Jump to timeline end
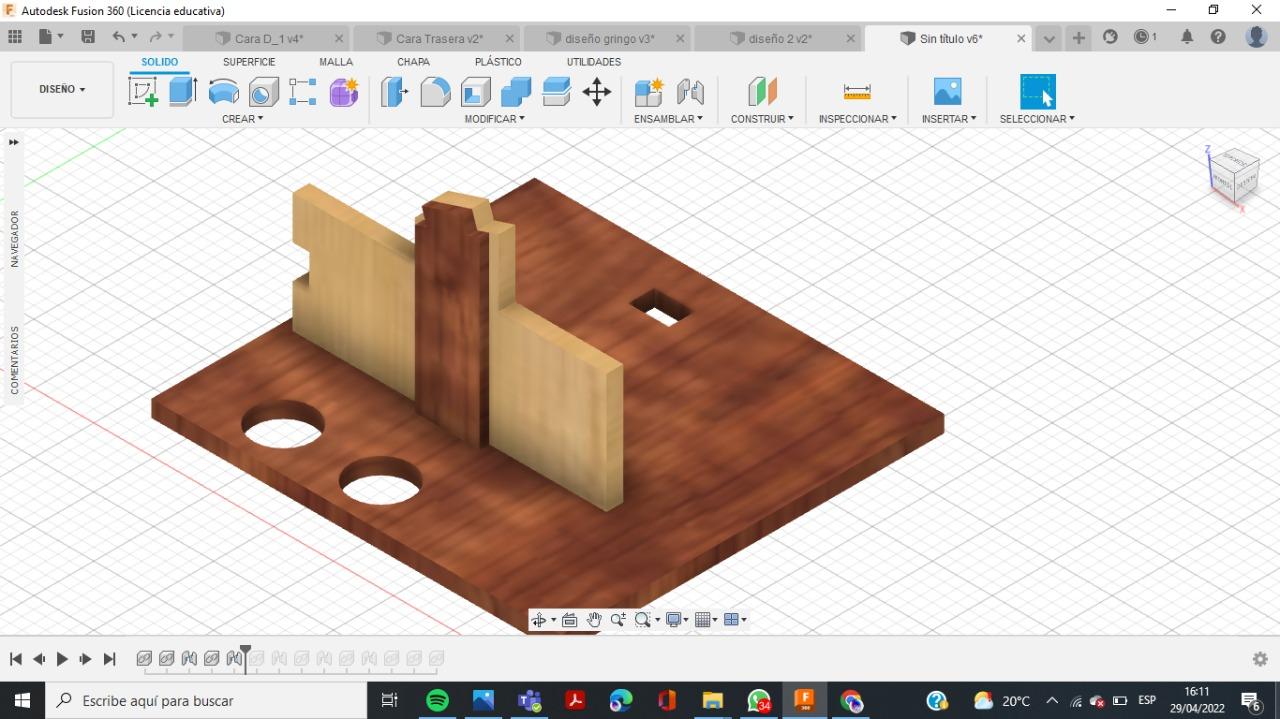 110,659
